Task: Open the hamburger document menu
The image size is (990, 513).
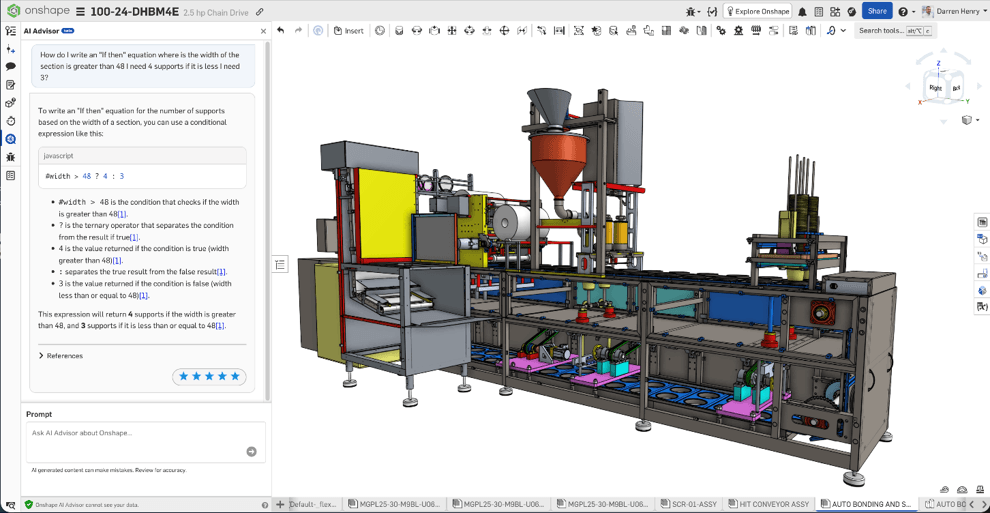Action: [80, 11]
